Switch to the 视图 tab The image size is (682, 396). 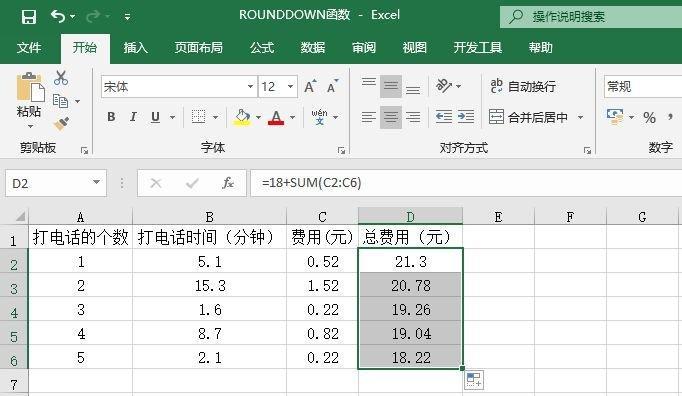(x=415, y=47)
